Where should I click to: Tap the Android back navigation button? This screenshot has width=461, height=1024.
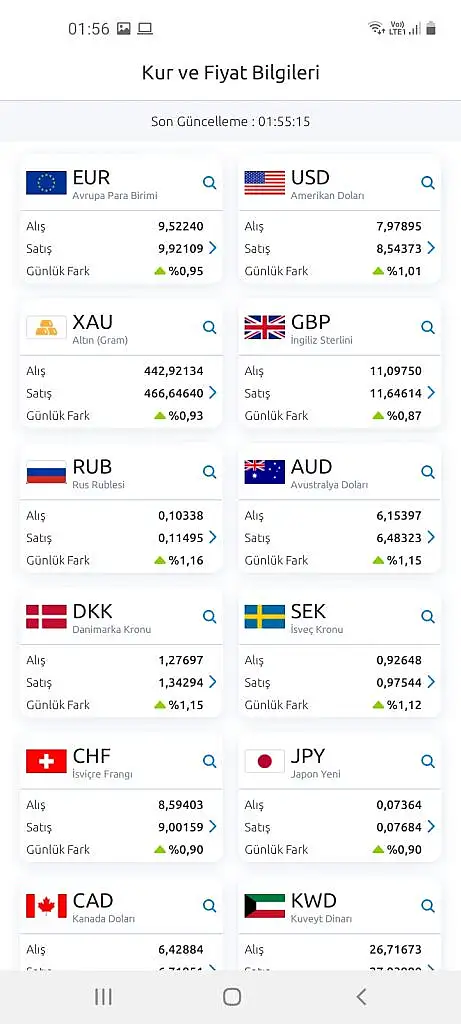[361, 997]
